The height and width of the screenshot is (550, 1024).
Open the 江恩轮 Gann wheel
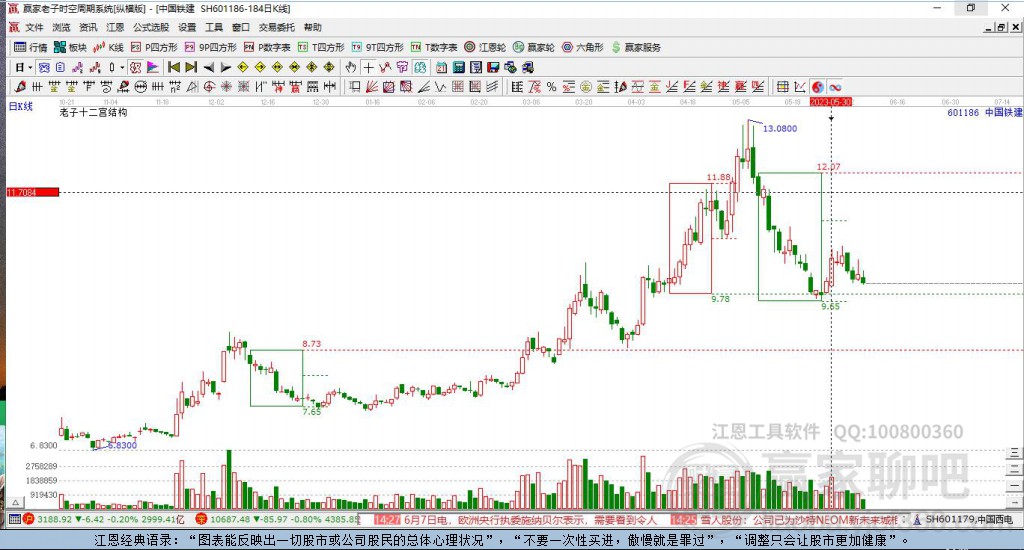(x=485, y=47)
